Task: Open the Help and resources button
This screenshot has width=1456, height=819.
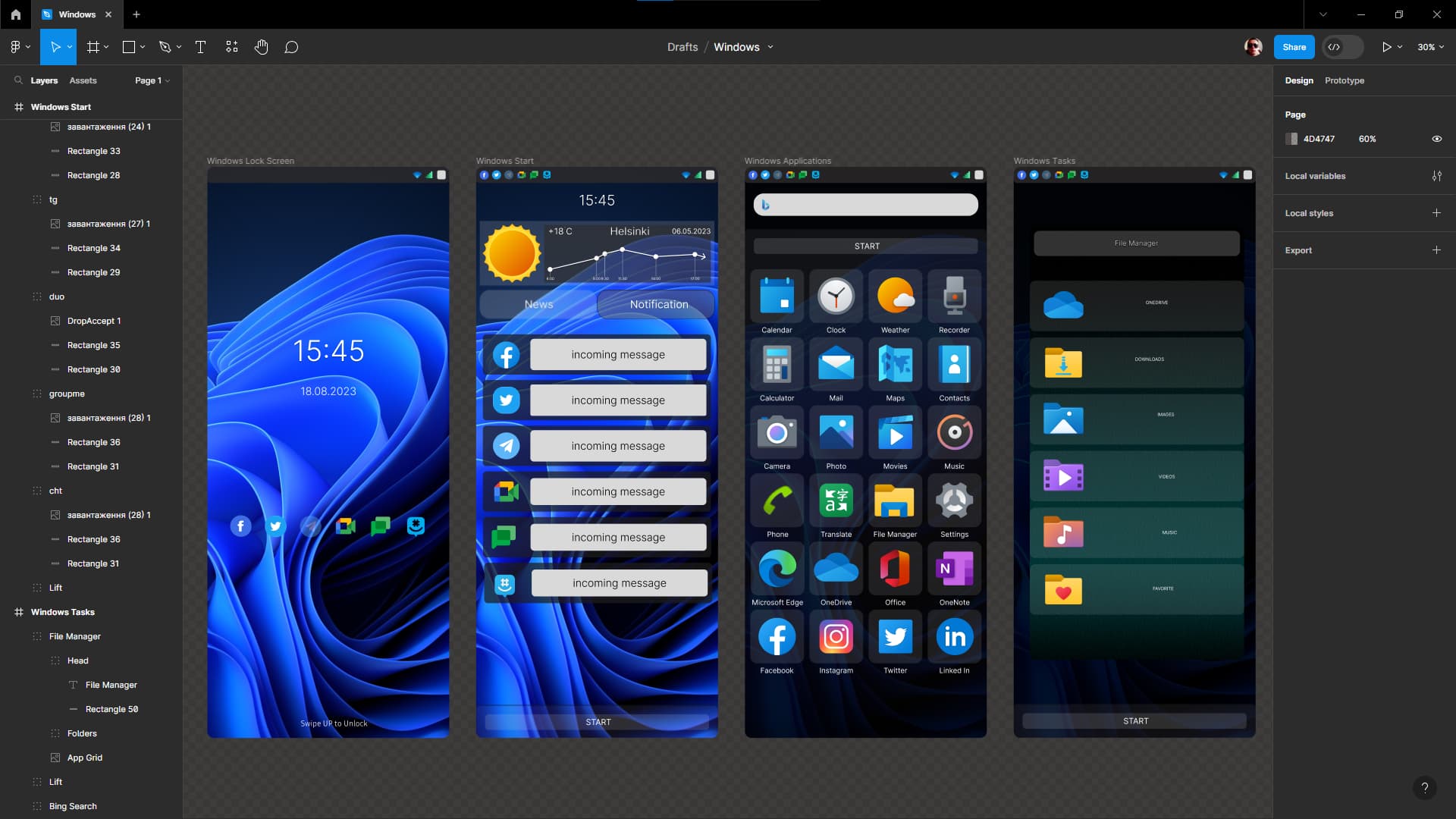Action: click(x=1425, y=788)
